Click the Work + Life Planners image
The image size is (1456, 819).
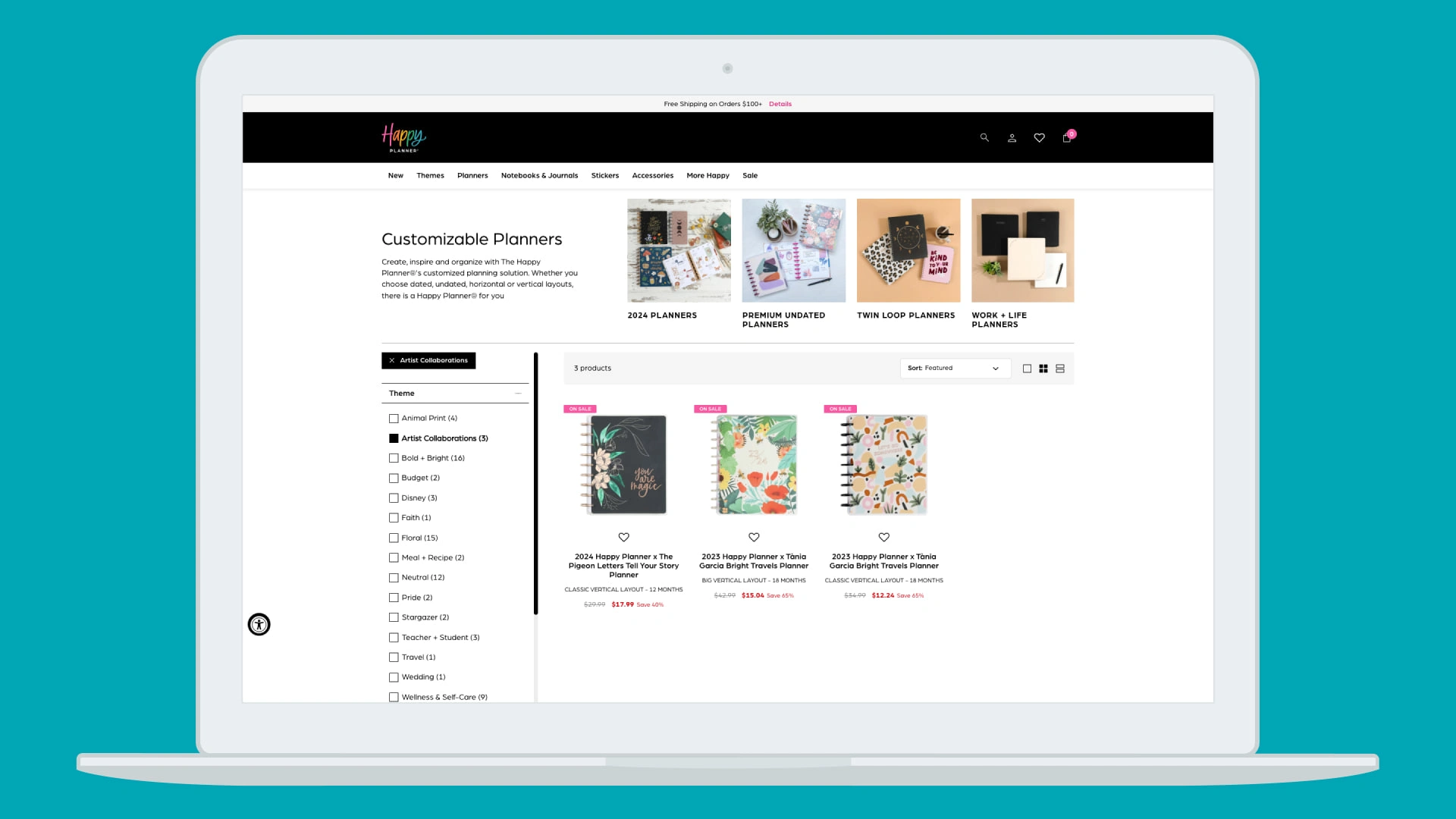(1023, 250)
